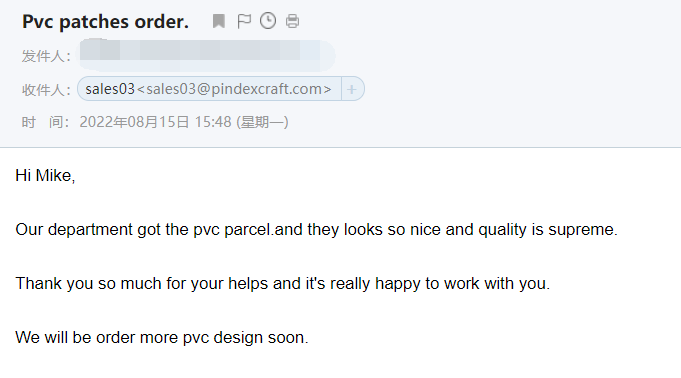Viewport: 681px width, 378px height.
Task: Click the word parcel in the body text
Action: pos(247,230)
